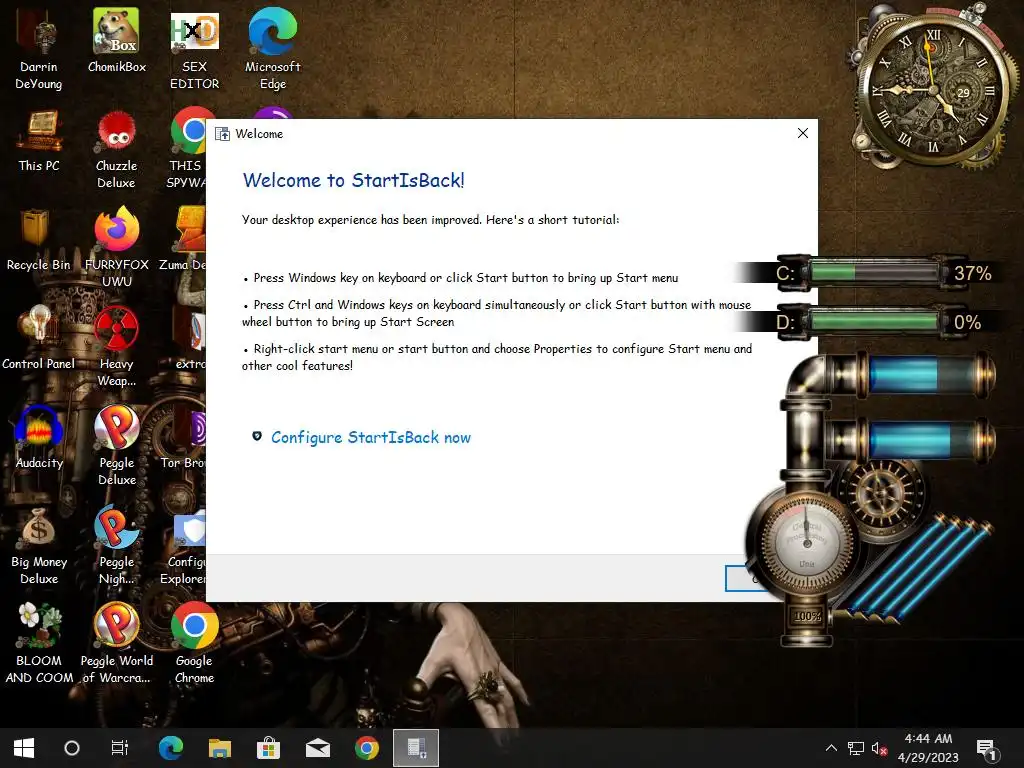
Task: Click the D: drive usage bar
Action: click(874, 322)
